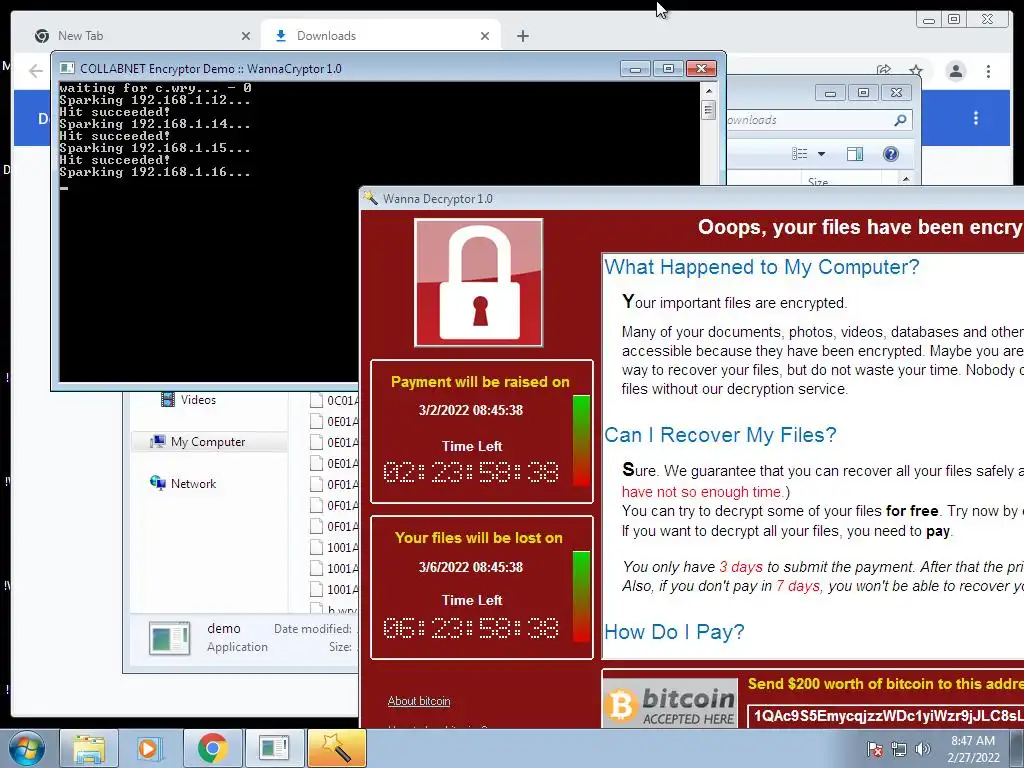Select Videos in the Explorer navigation pane
Viewport: 1024px width, 768px height.
[198, 400]
